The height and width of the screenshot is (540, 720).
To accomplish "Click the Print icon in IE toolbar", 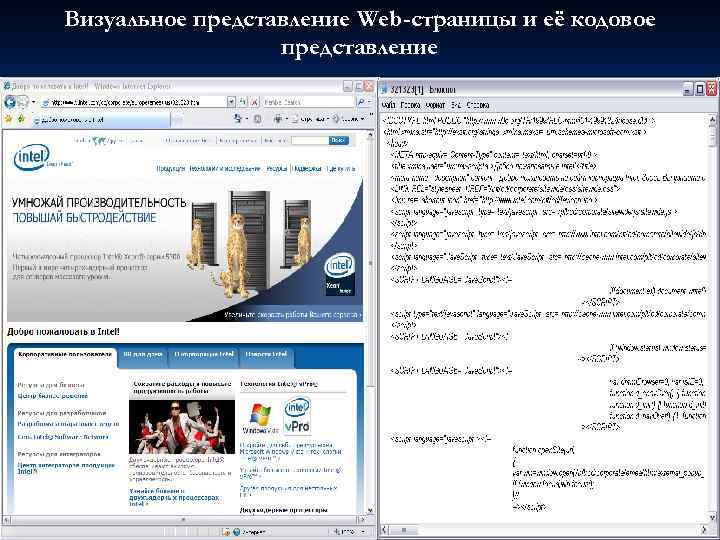I will click(x=278, y=119).
